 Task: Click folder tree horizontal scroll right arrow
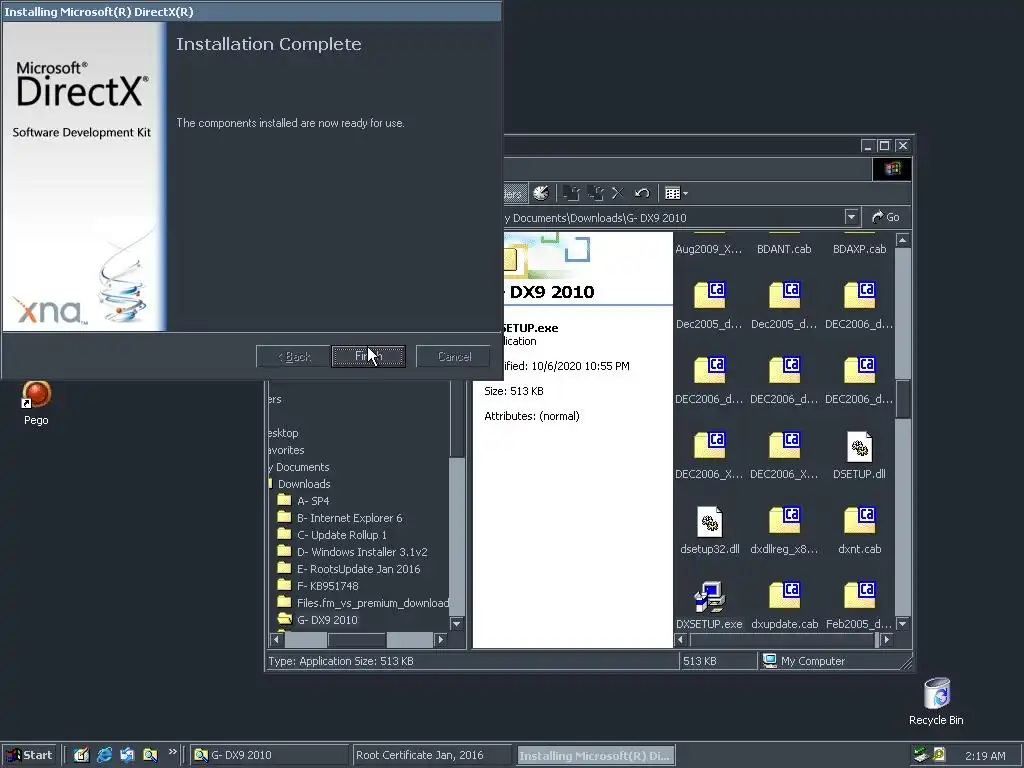tap(441, 639)
